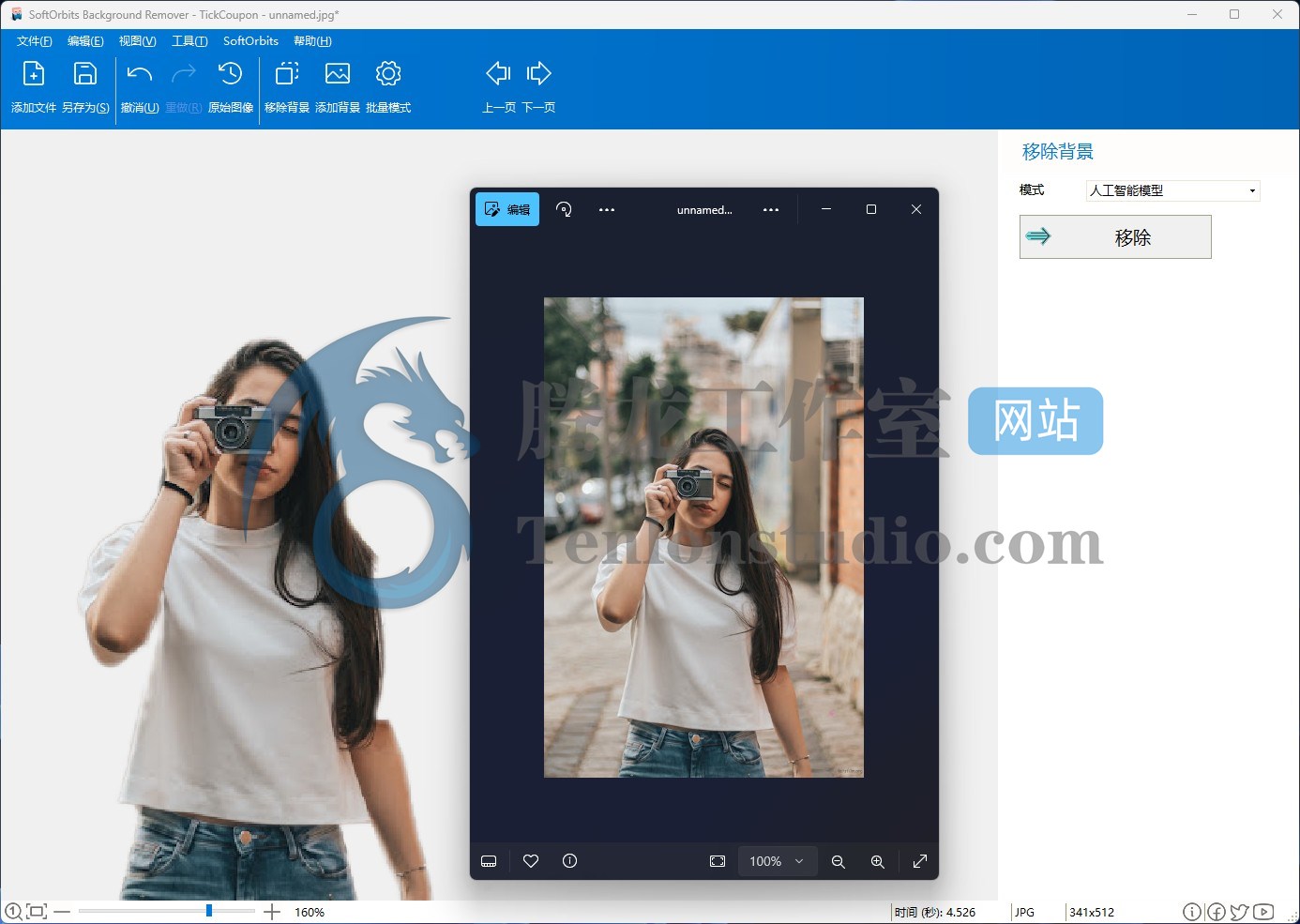Open the 工具(T) menu
This screenshot has width=1300, height=924.
coord(189,41)
